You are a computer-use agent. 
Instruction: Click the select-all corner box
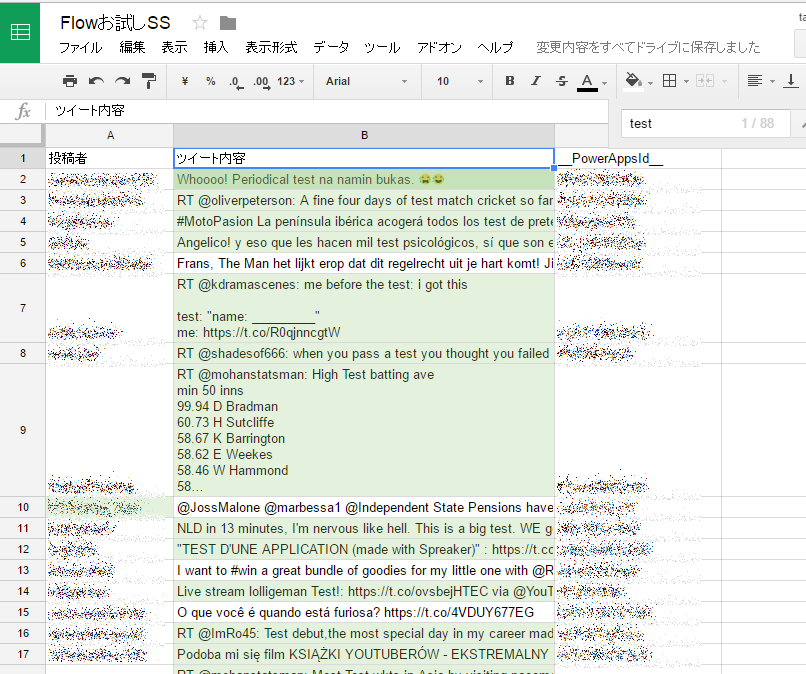pyautogui.click(x=23, y=135)
